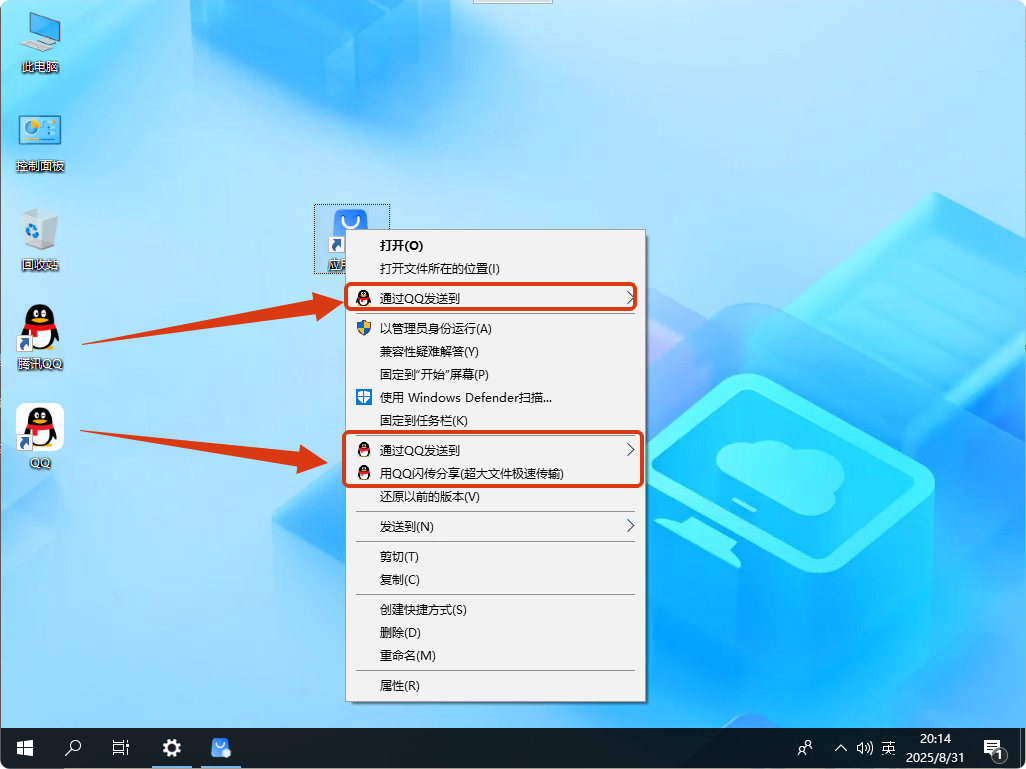
Task: Choose 使用 Windows Defender扫描 option
Action: tap(465, 397)
